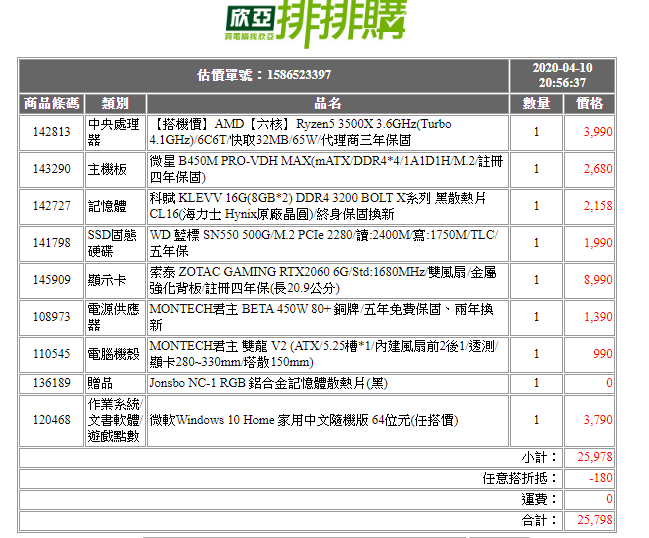Click the WD 藍標 SN550 500G product name
Screen dimensions: 649x538
click(324, 243)
